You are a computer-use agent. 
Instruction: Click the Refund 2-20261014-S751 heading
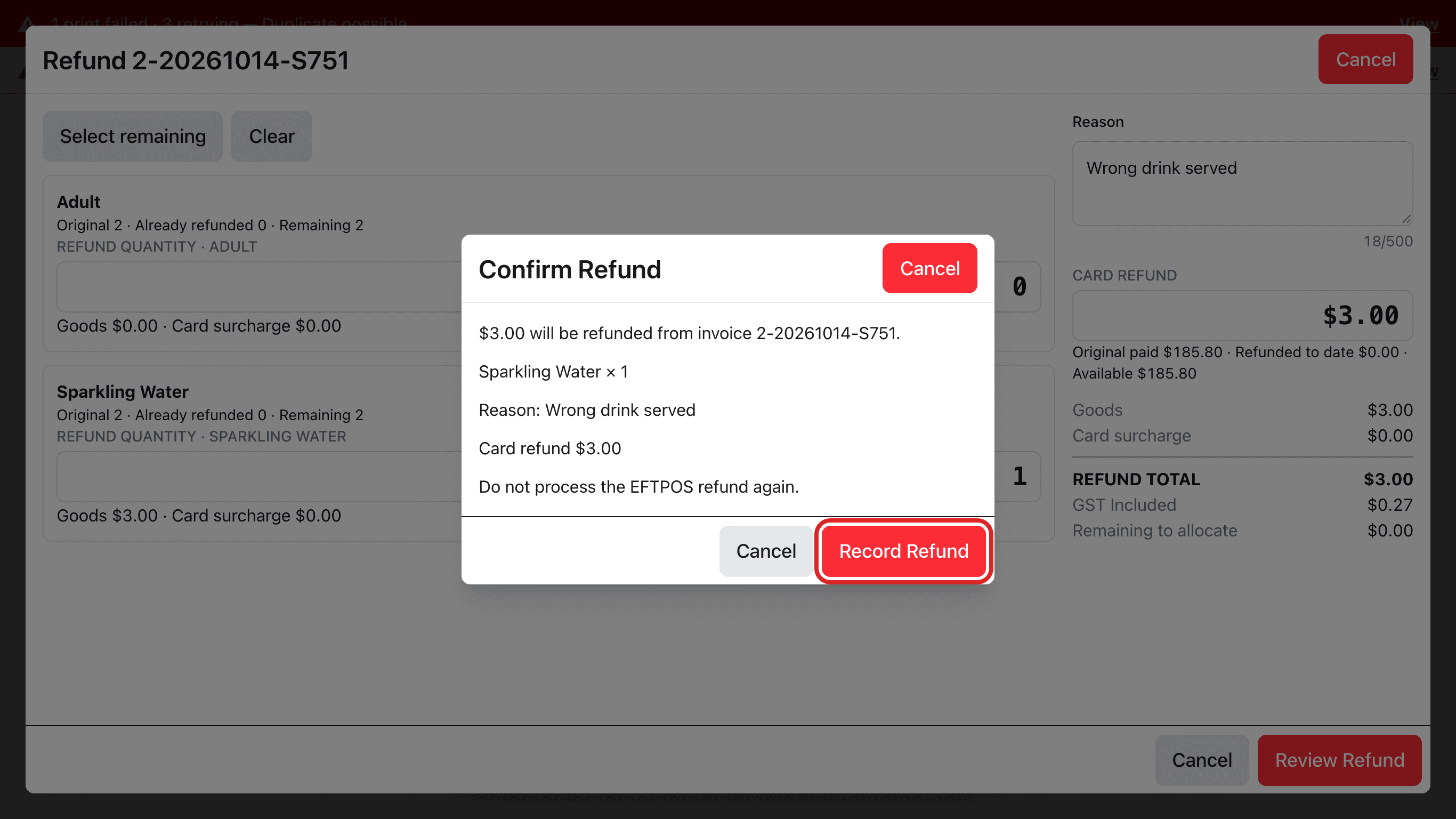coord(196,61)
